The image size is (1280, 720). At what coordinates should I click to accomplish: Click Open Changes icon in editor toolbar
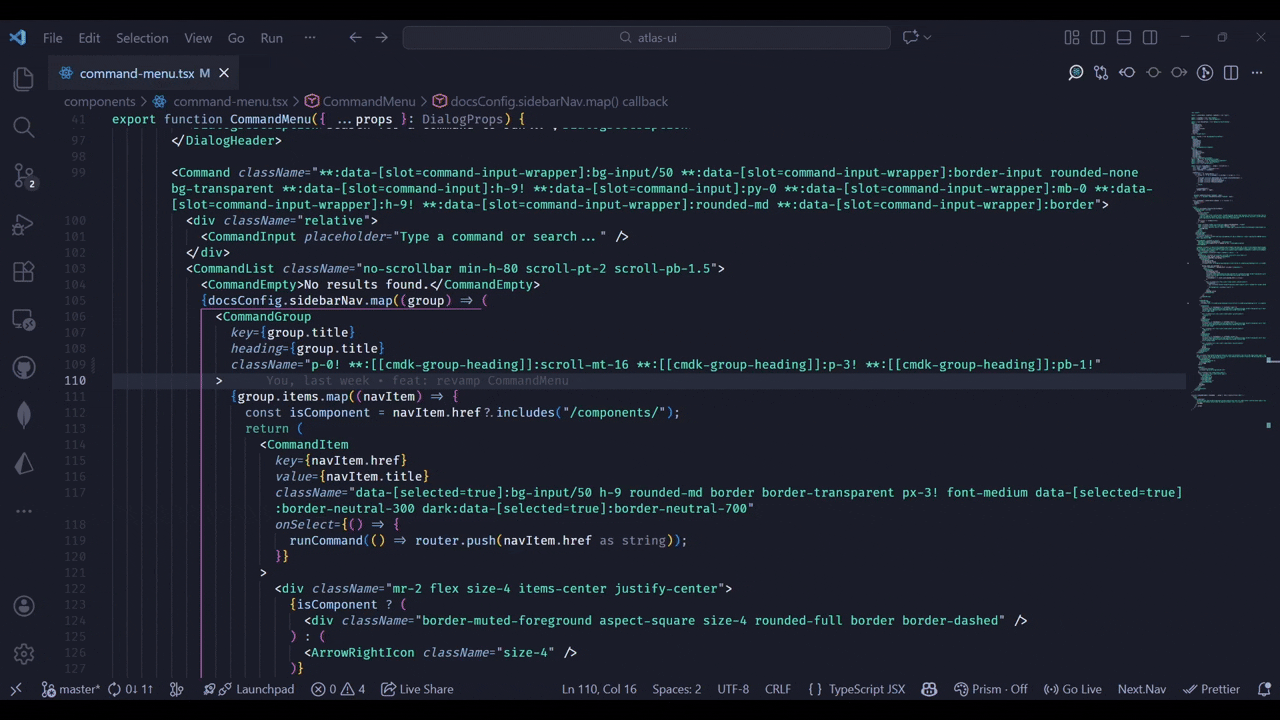pyautogui.click(x=1101, y=73)
